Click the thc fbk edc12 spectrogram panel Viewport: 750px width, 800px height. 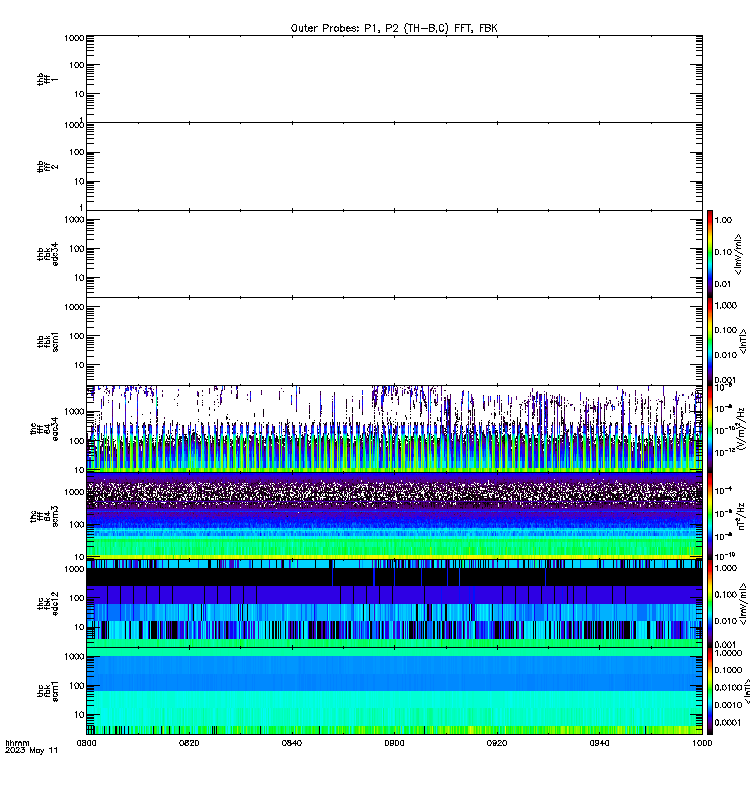(x=394, y=604)
